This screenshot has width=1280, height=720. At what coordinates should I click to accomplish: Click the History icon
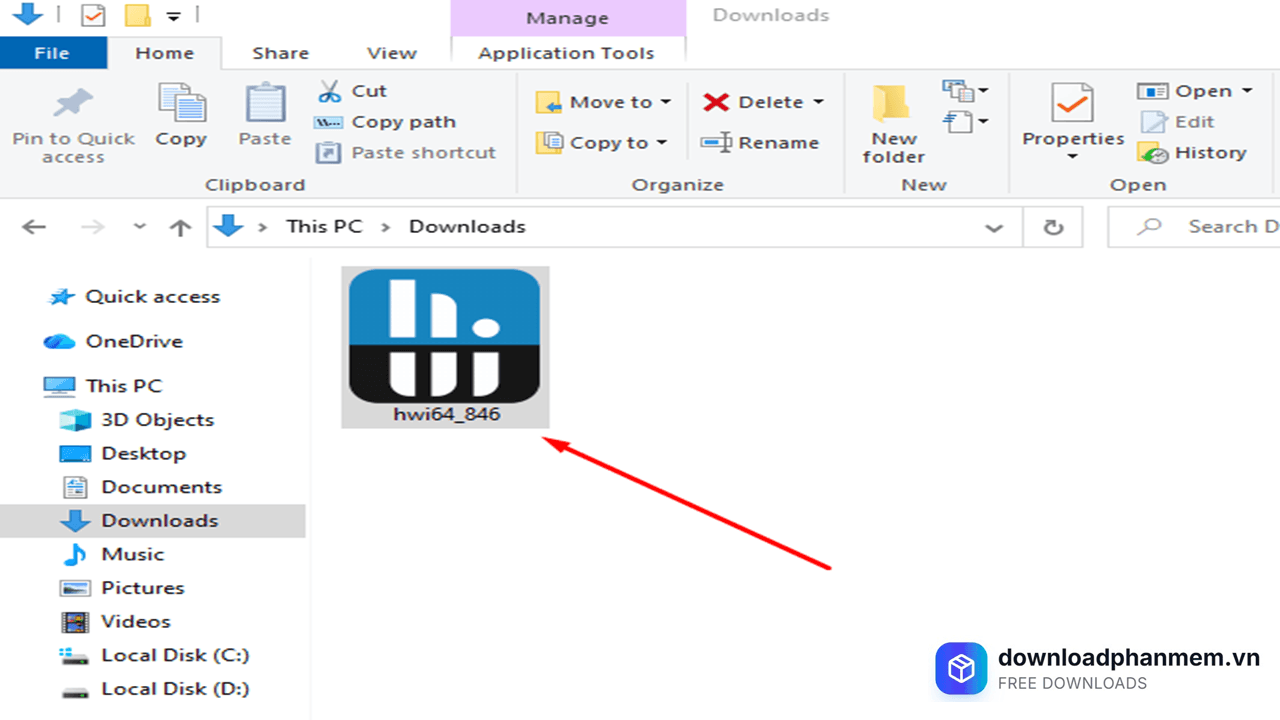(1153, 153)
